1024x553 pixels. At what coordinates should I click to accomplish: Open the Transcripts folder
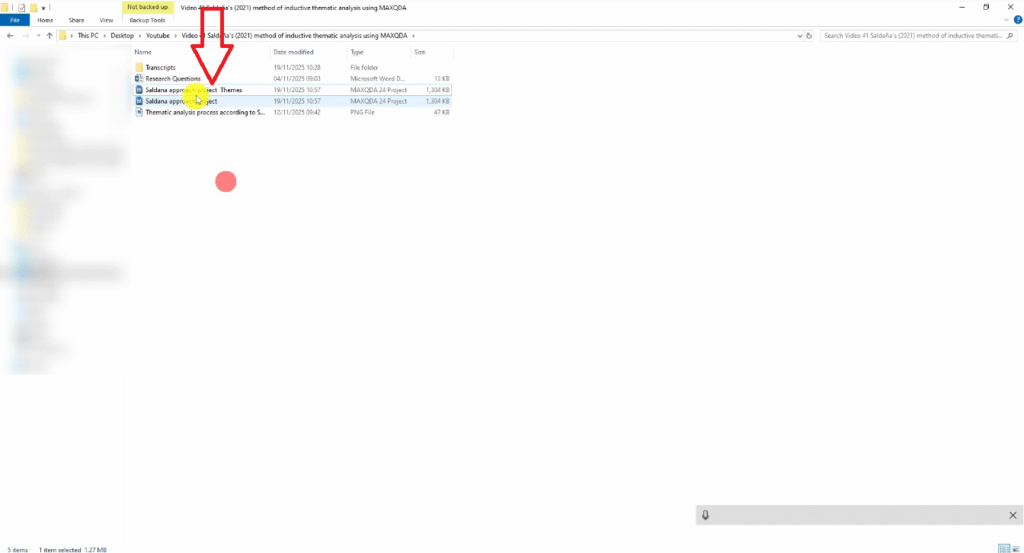[x=160, y=67]
